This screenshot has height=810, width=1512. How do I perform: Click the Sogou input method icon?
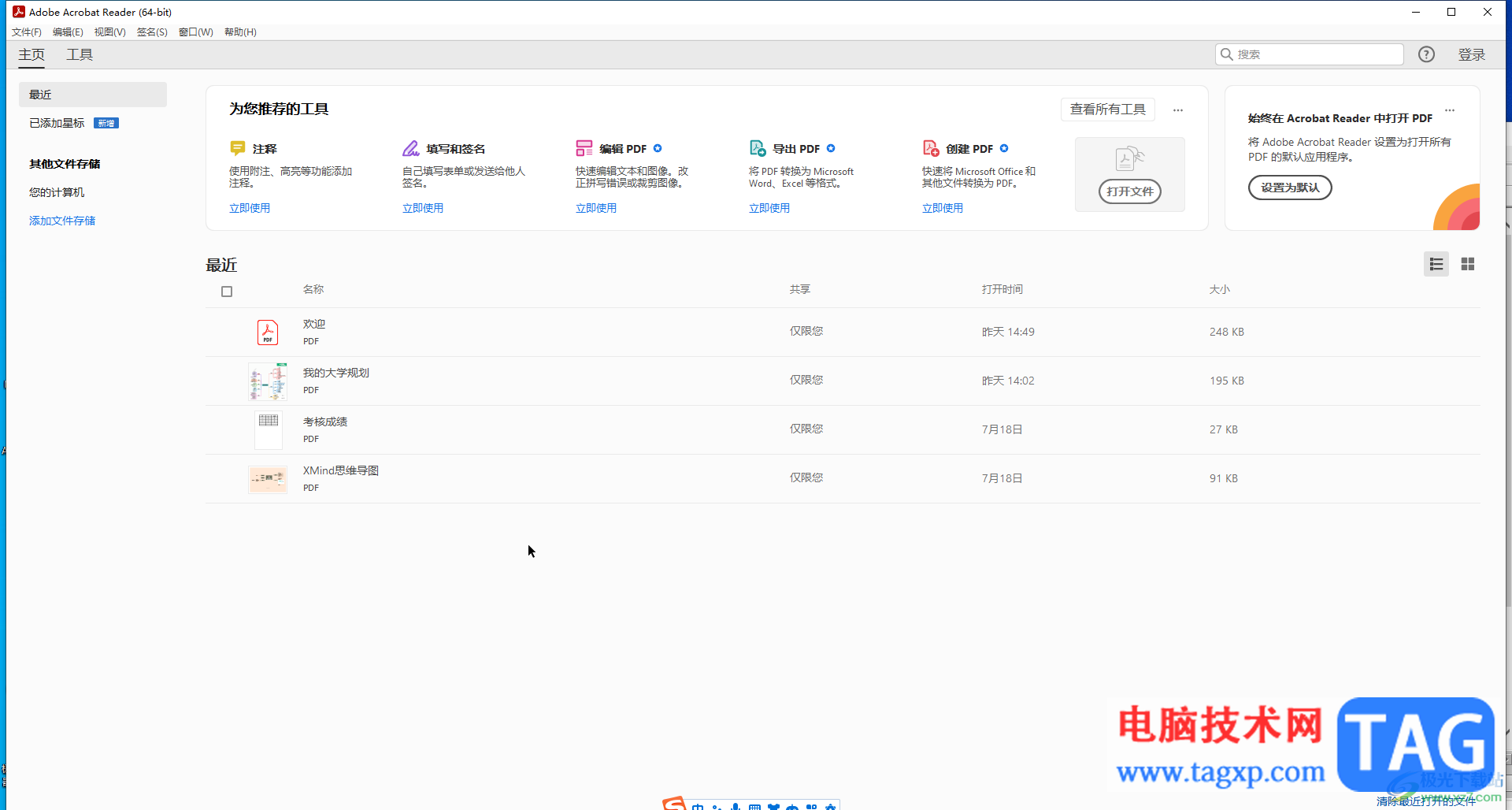[x=674, y=804]
